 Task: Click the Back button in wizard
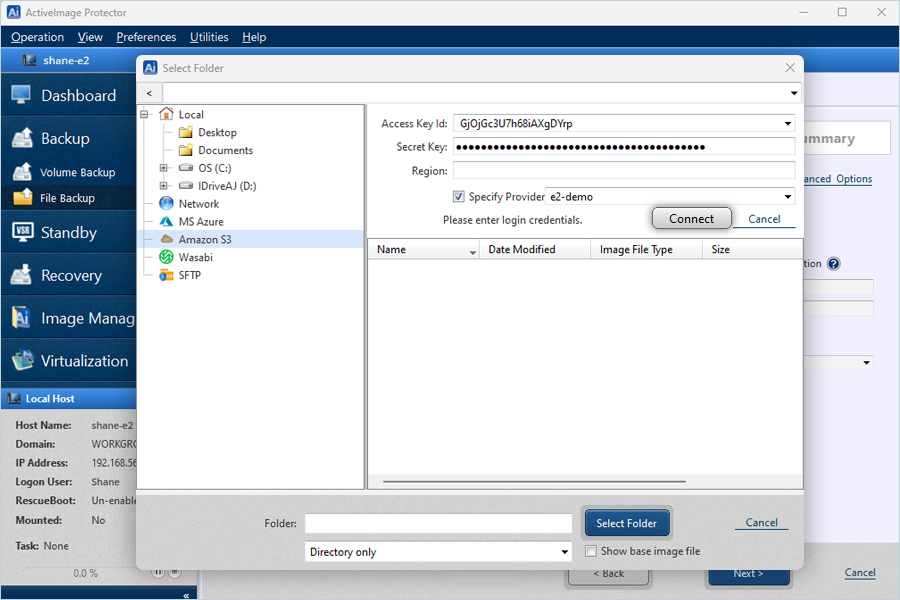click(x=608, y=574)
